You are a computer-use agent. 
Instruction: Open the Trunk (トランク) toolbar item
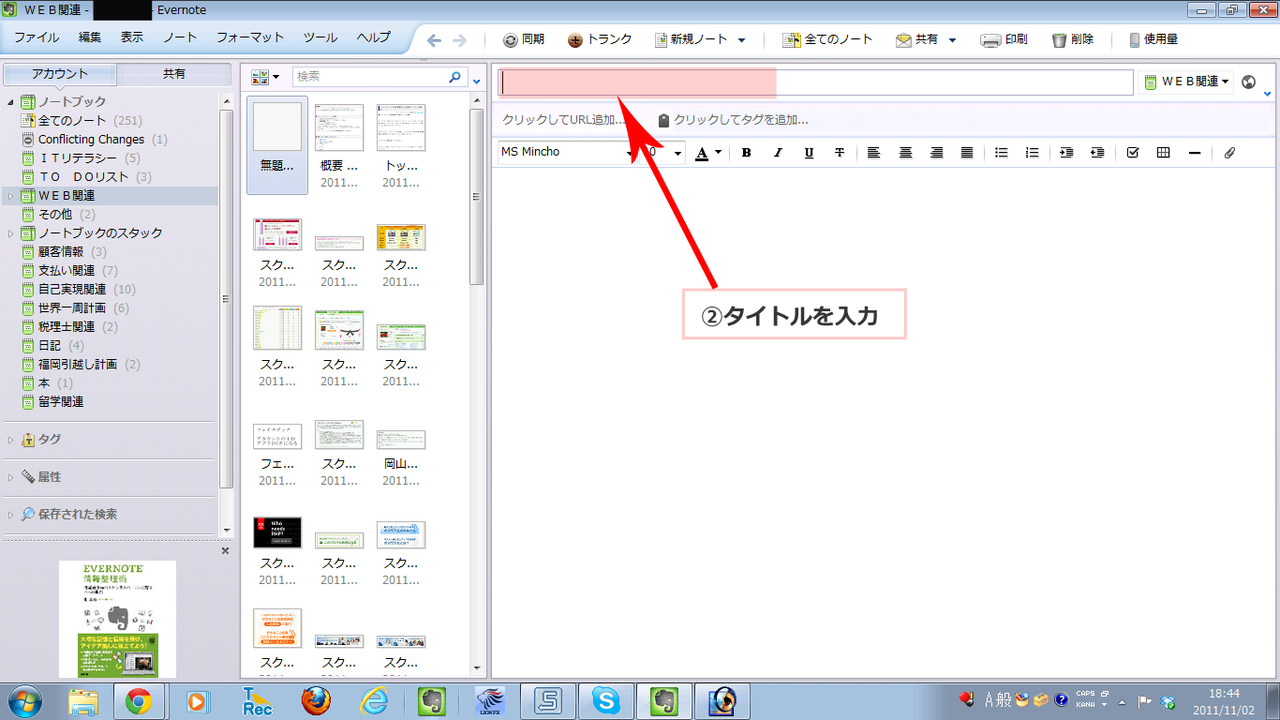600,40
